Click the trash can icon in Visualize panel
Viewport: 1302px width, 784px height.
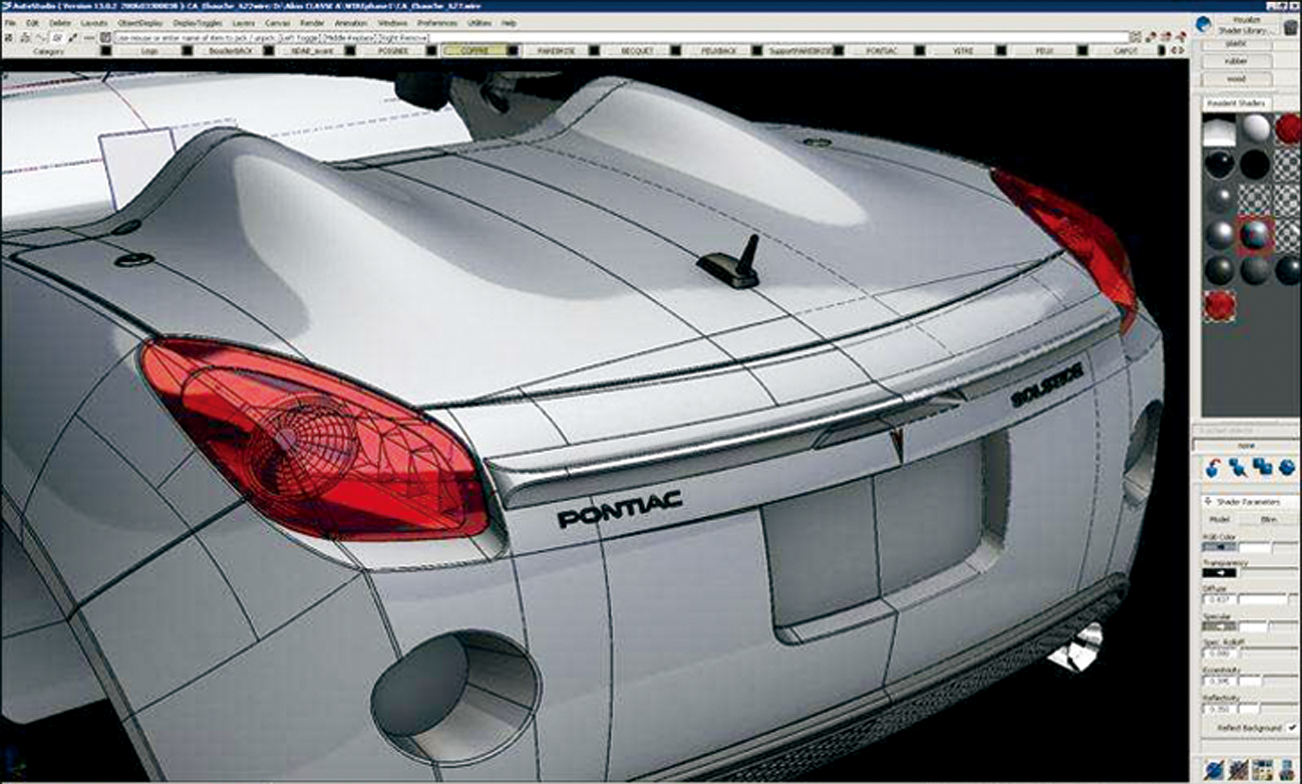1289,27
